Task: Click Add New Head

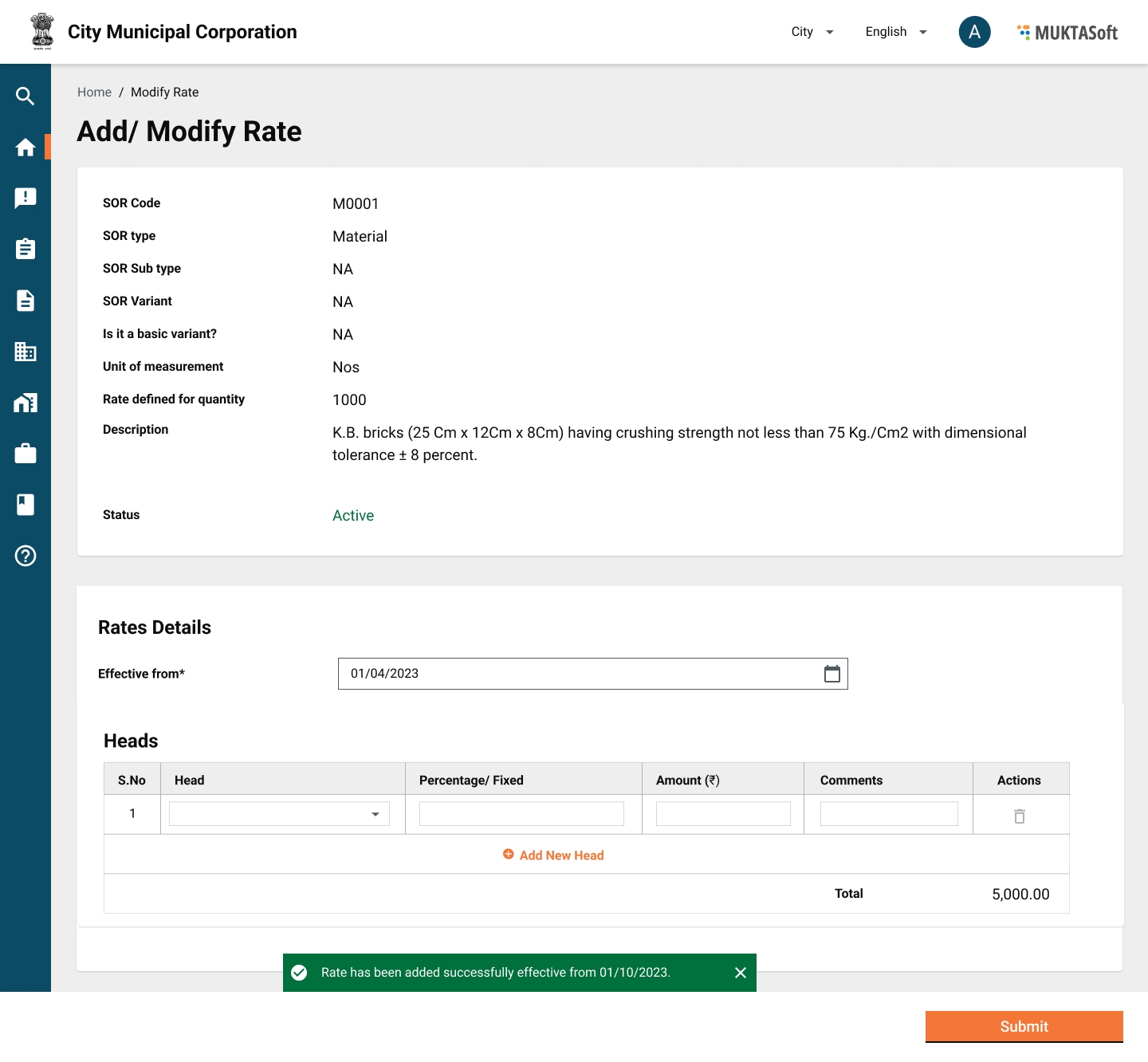Action: (x=554, y=855)
